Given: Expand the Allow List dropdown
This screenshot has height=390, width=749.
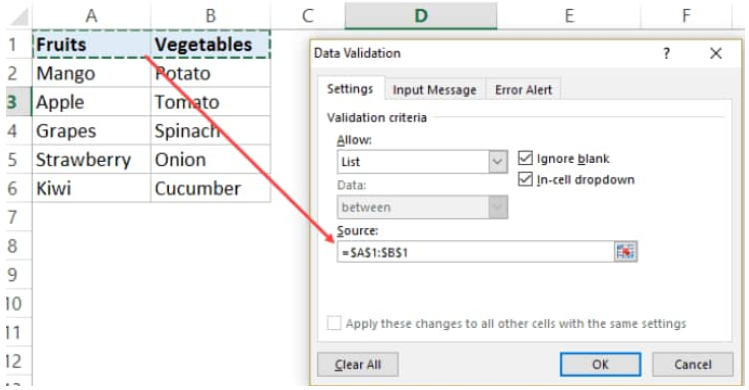Looking at the screenshot, I should (x=497, y=162).
